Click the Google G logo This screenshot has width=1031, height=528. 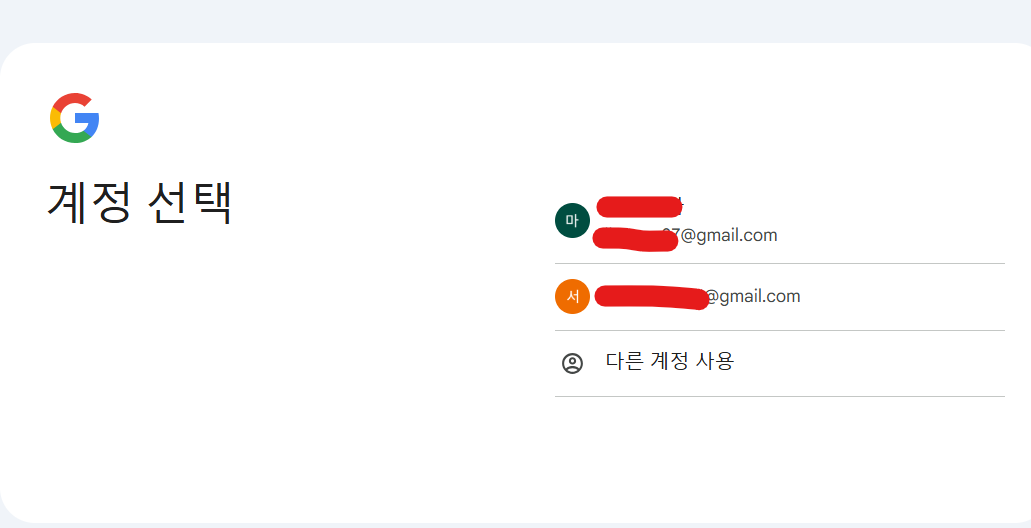tap(74, 118)
